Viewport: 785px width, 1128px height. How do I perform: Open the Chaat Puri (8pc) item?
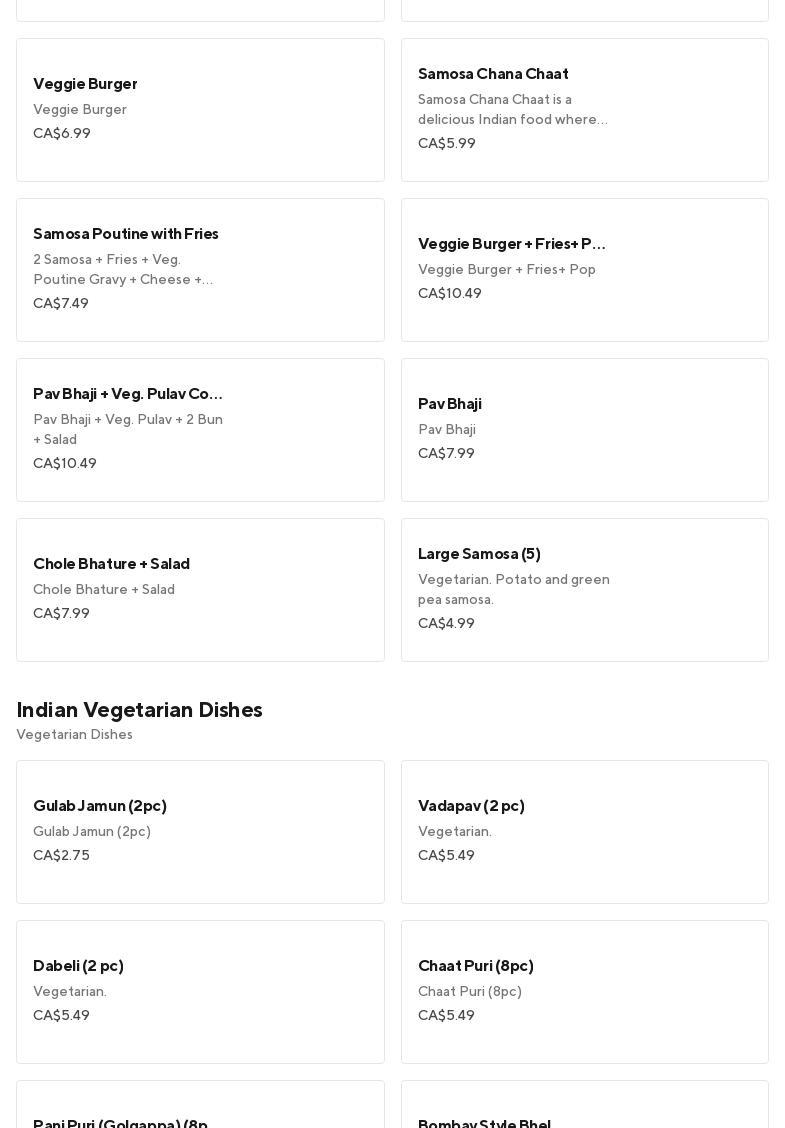tap(584, 992)
